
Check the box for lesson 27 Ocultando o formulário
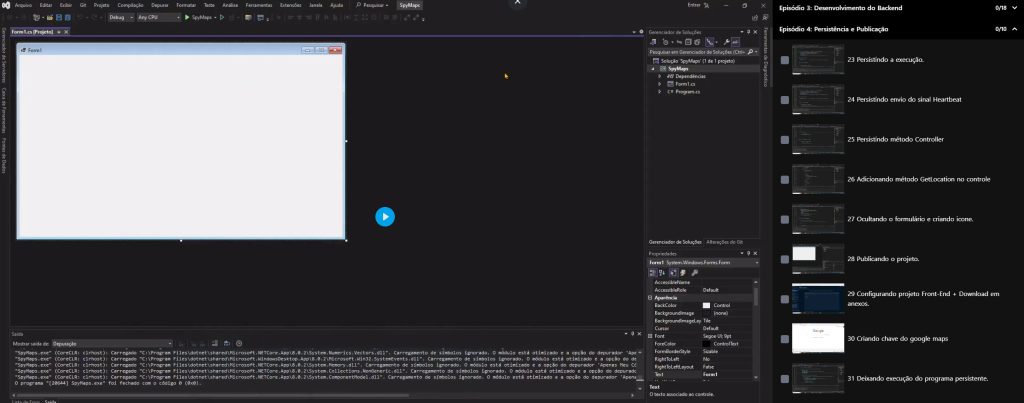(x=784, y=219)
